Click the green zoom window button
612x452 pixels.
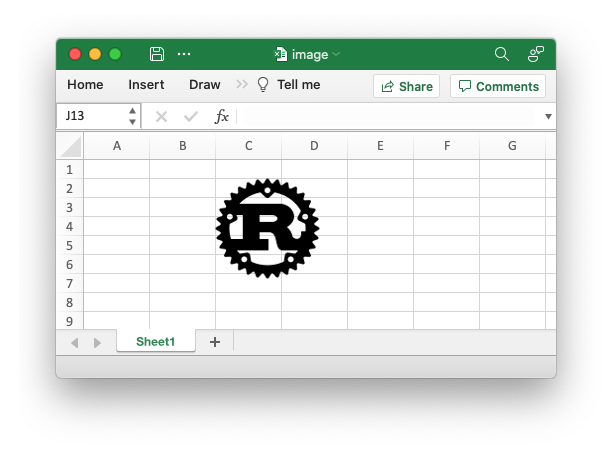pos(115,54)
